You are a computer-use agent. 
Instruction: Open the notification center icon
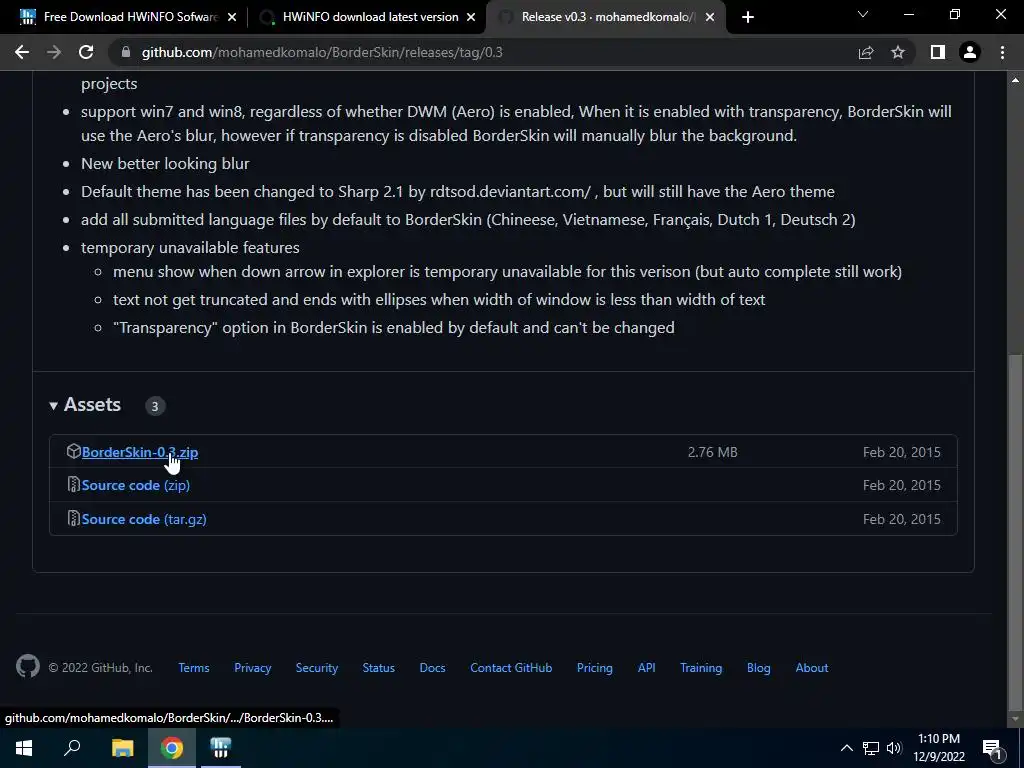click(x=993, y=748)
